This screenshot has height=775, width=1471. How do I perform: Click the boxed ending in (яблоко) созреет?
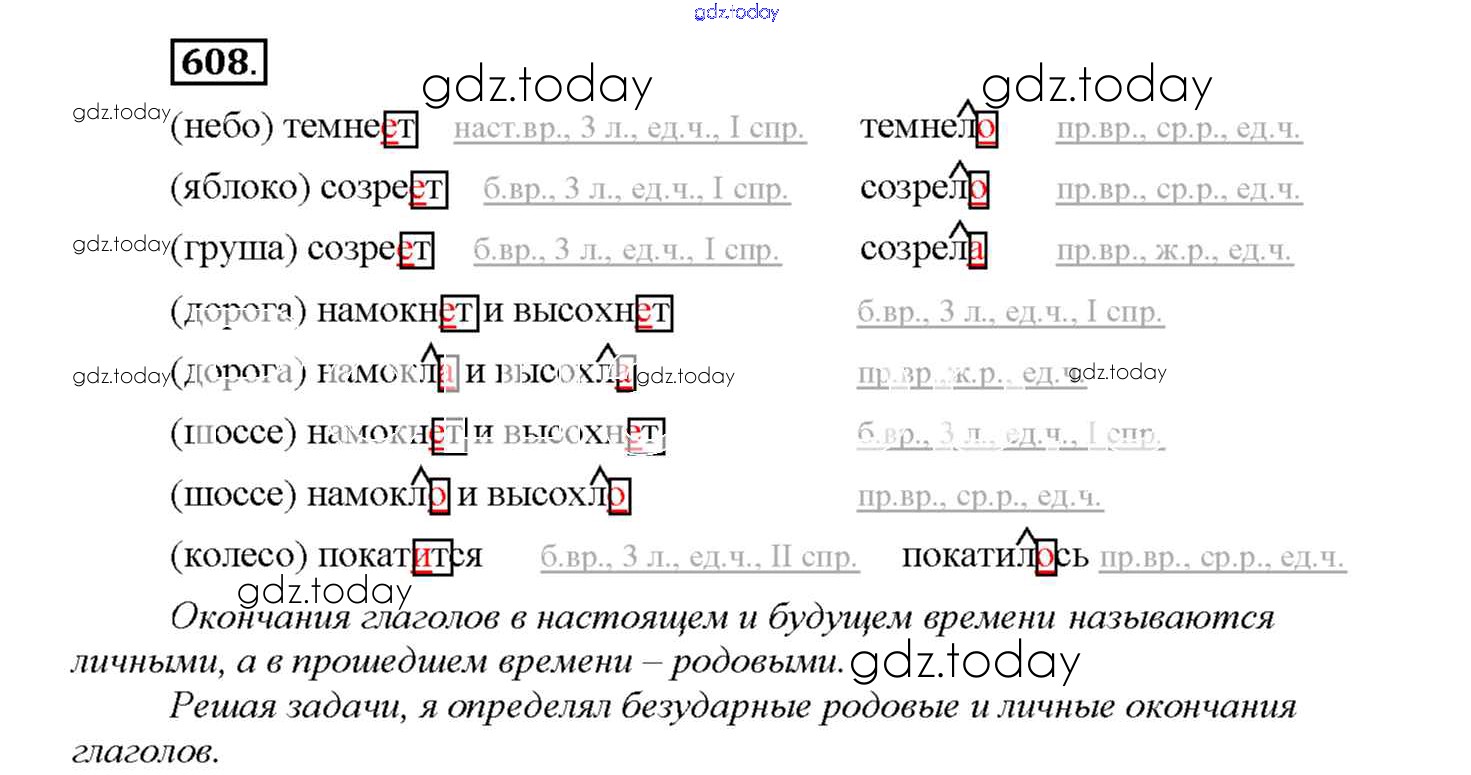[429, 190]
